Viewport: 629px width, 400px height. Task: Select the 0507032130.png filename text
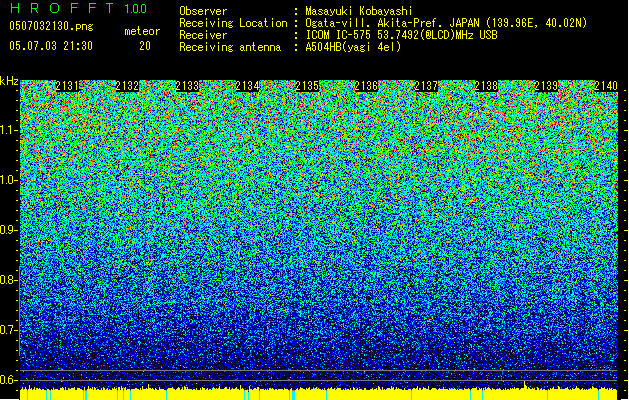point(51,26)
